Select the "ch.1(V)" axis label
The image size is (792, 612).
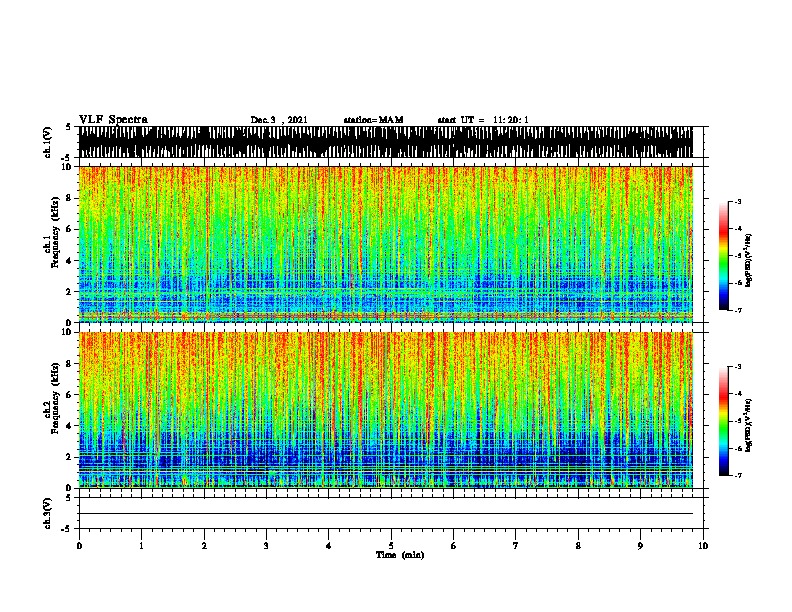click(48, 142)
